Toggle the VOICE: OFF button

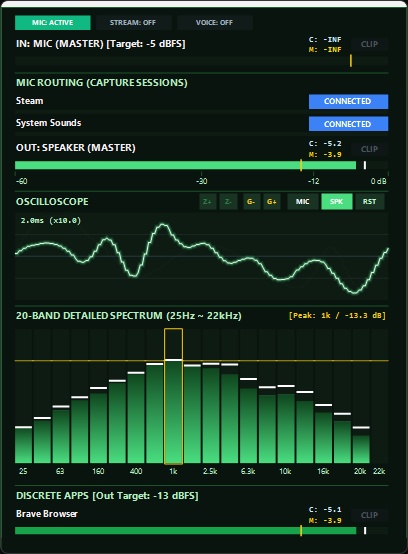coord(214,23)
